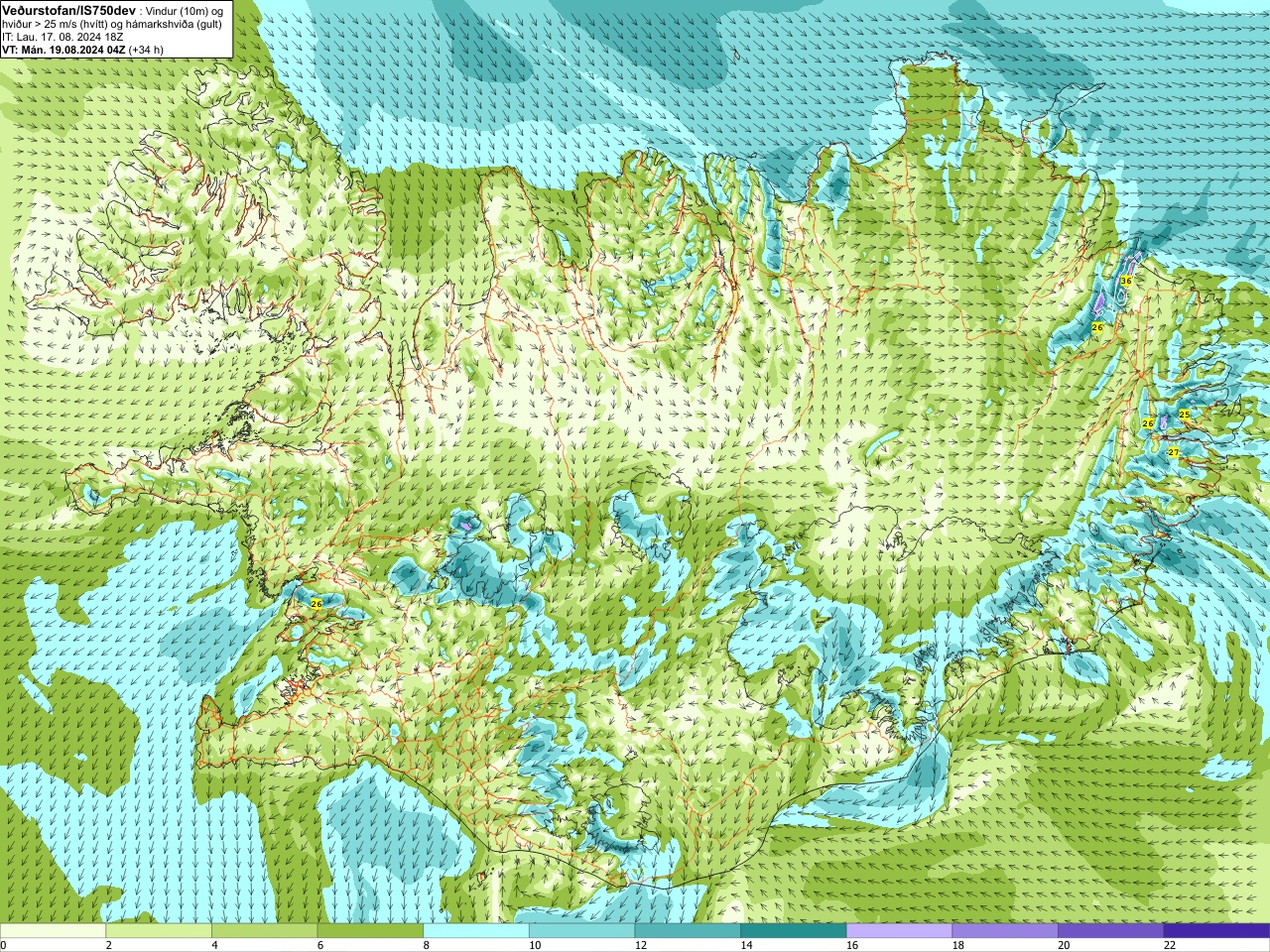The width and height of the screenshot is (1270, 952).
Task: Select the olive green 6–8 m/s swatch
Action: click(370, 931)
